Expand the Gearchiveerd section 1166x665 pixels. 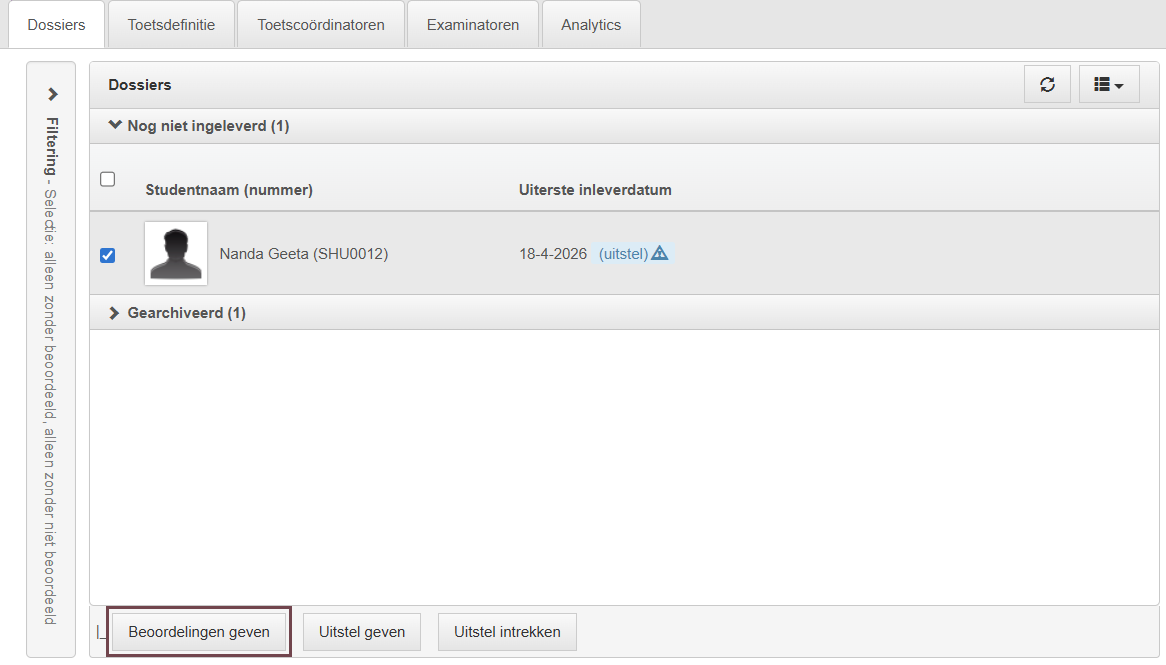coord(114,313)
